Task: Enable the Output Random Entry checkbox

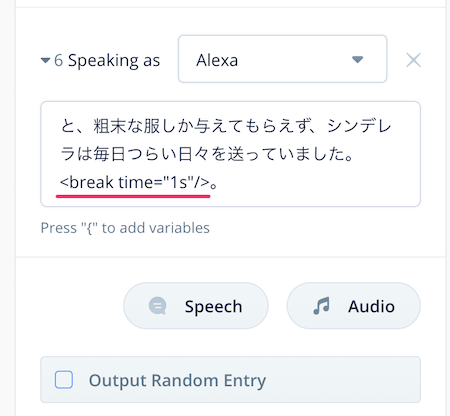Action: click(64, 380)
